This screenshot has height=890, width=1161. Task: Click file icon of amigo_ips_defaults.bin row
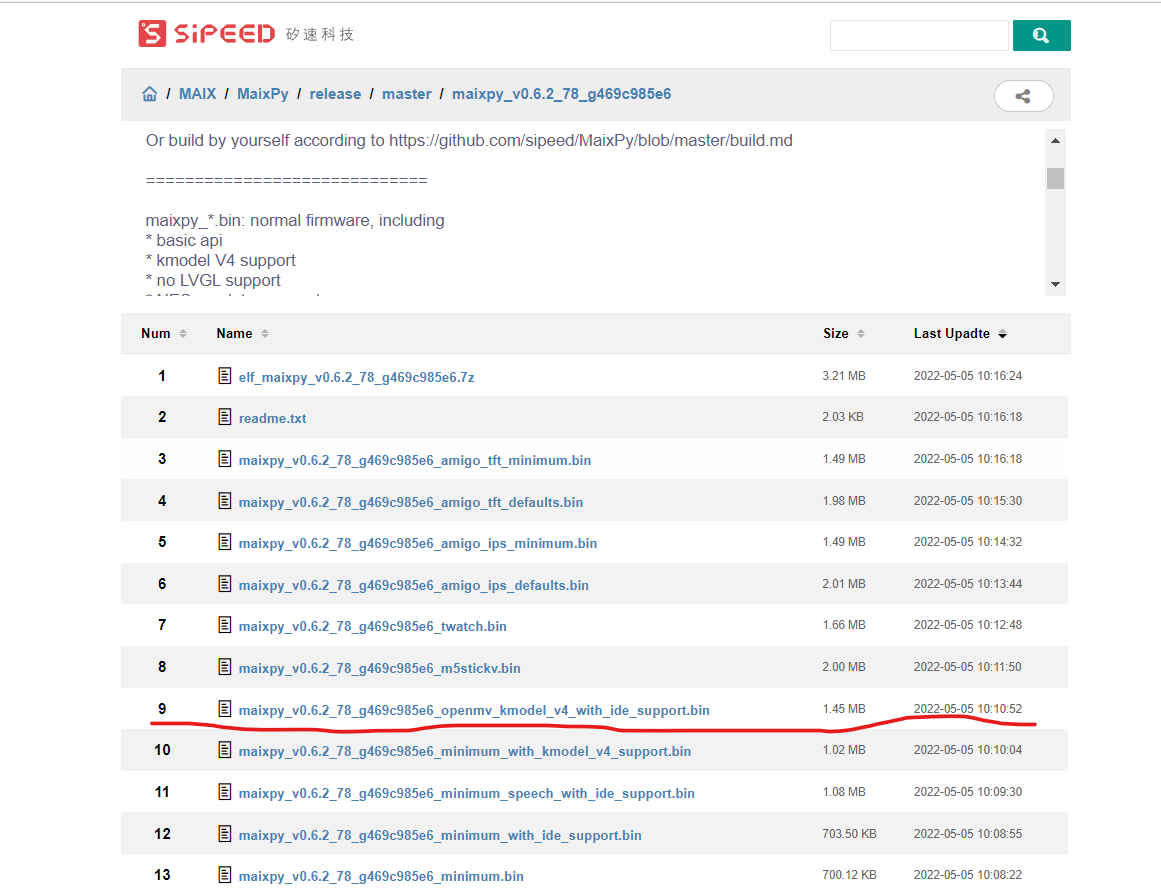coord(225,584)
